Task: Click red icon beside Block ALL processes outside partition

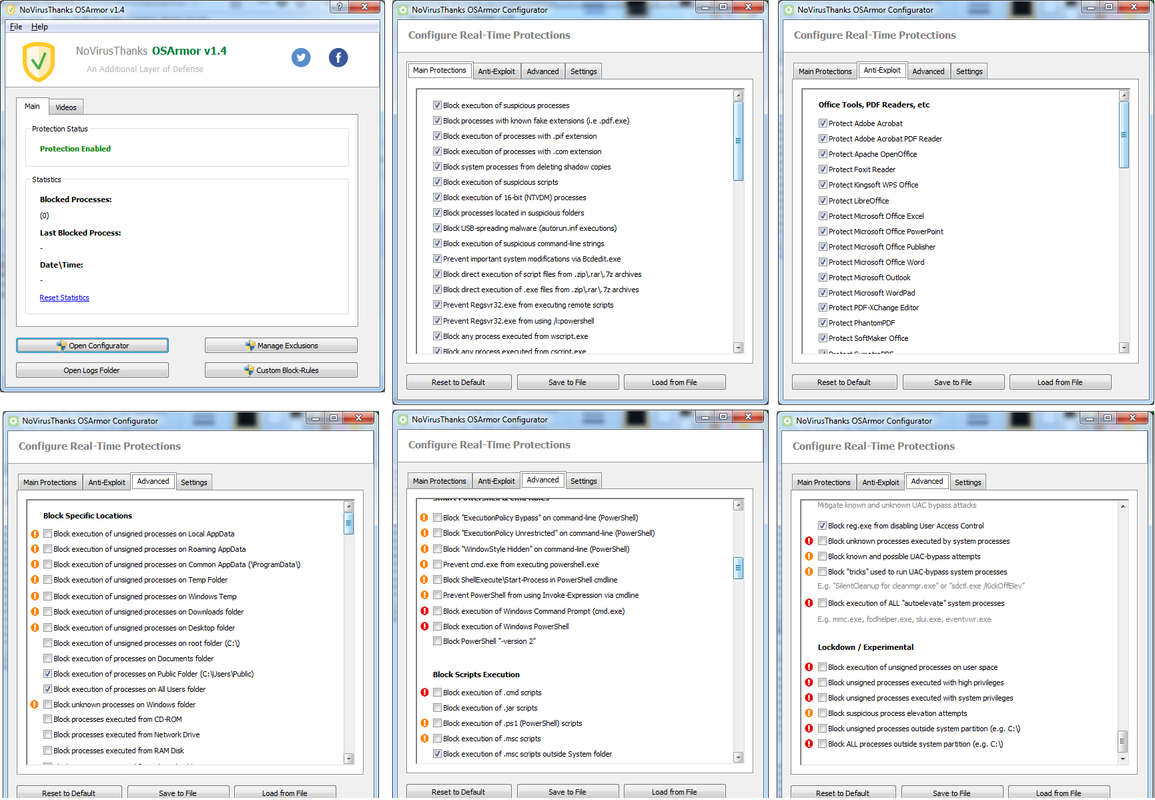Action: (810, 744)
